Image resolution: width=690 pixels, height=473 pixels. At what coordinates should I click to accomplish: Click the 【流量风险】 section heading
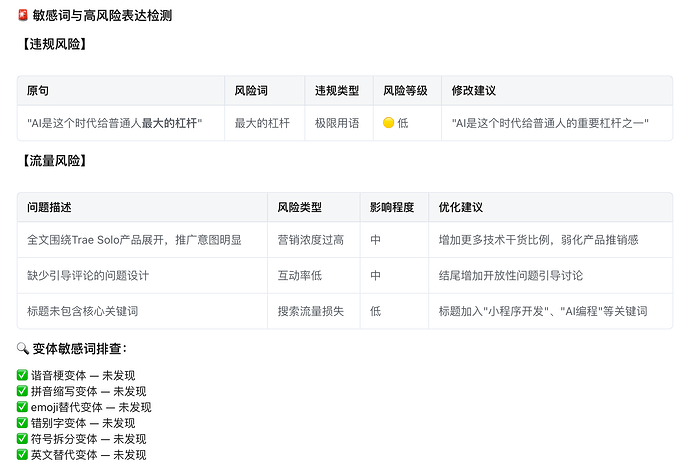[x=55, y=161]
